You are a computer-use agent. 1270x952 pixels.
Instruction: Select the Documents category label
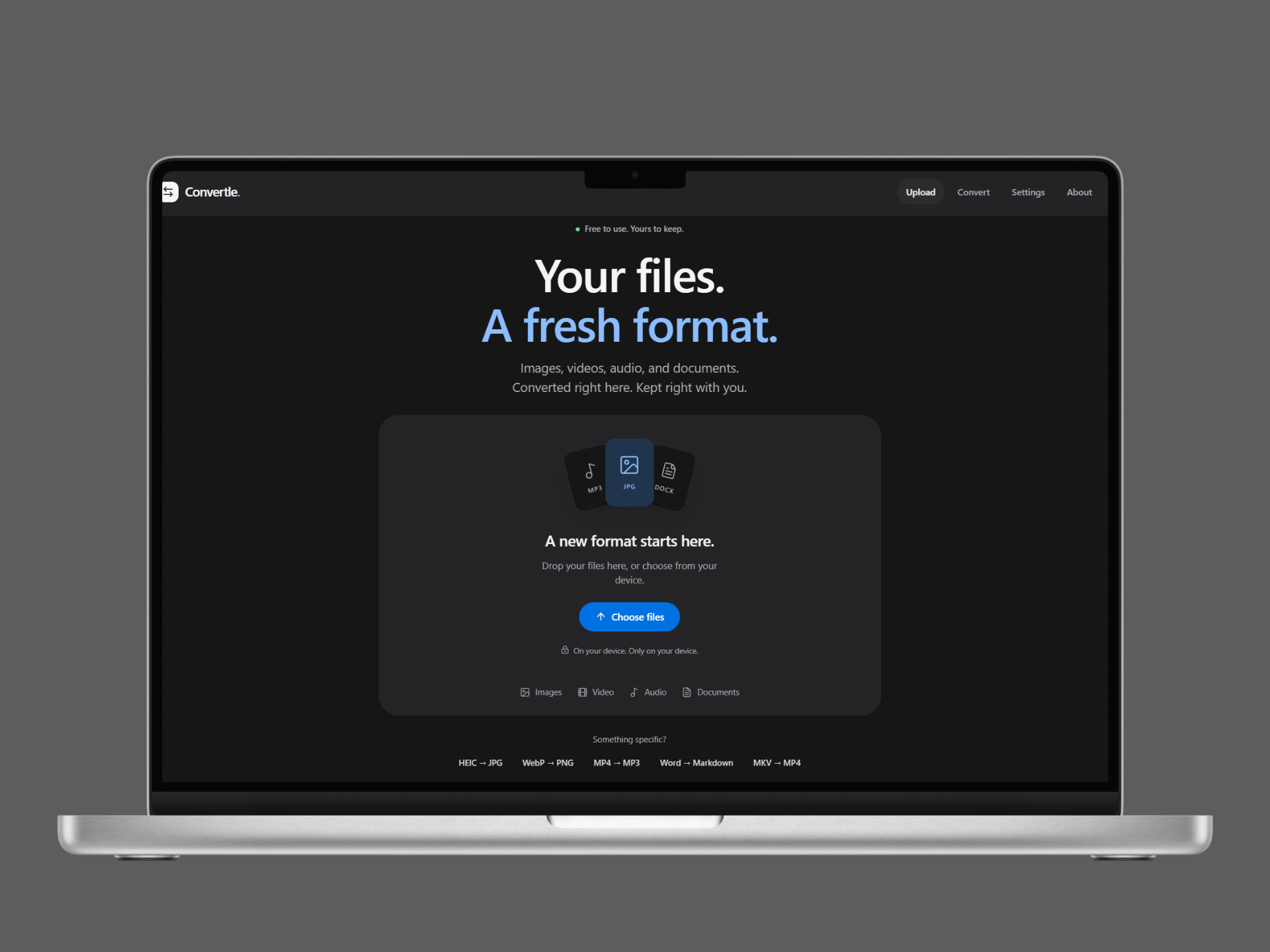coord(718,692)
